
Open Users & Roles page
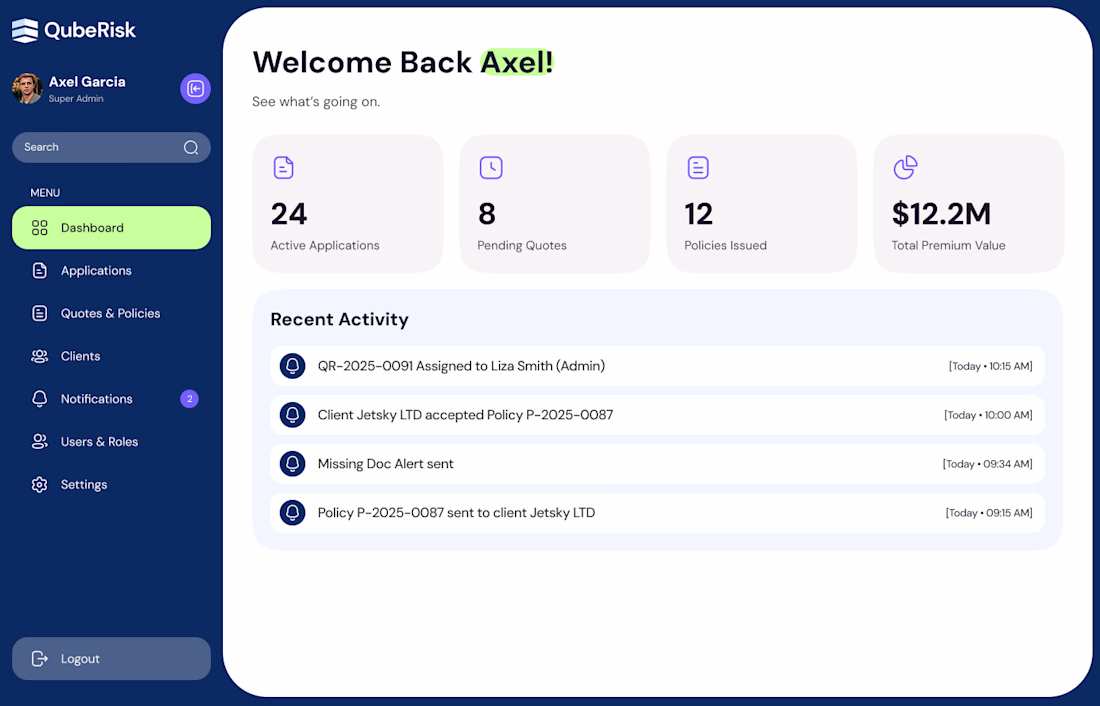click(x=111, y=441)
